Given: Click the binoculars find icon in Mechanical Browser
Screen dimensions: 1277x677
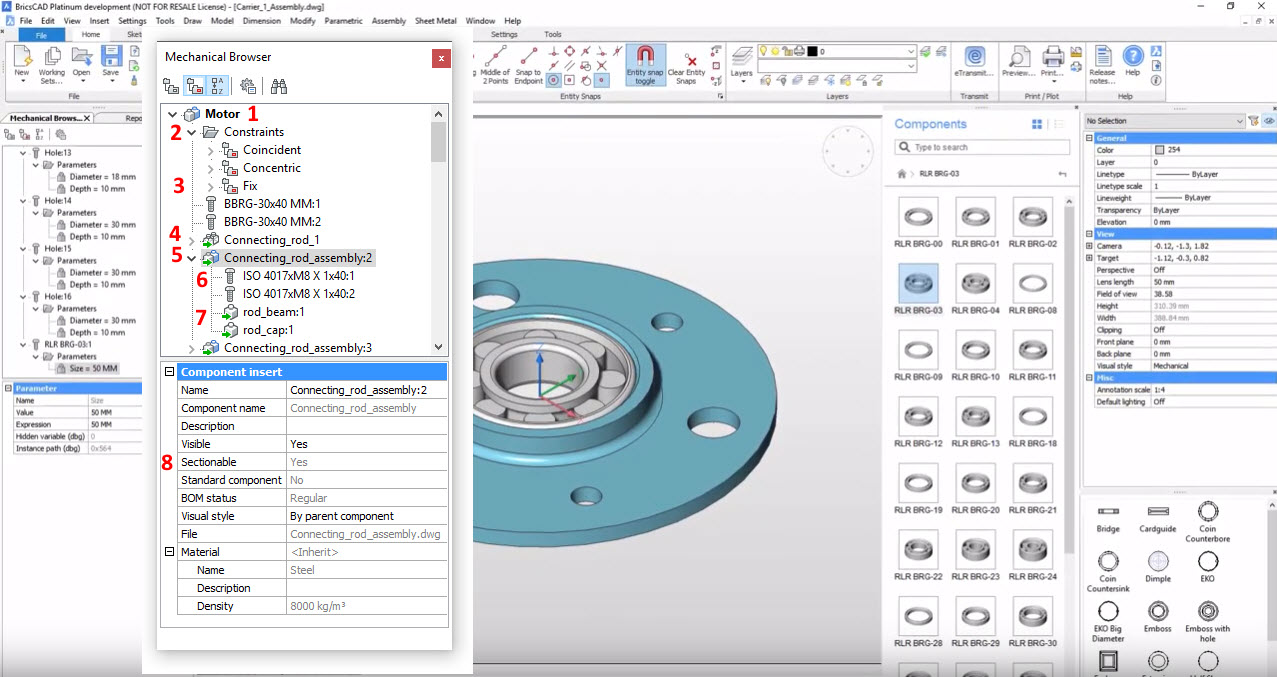Looking at the screenshot, I should click(279, 87).
